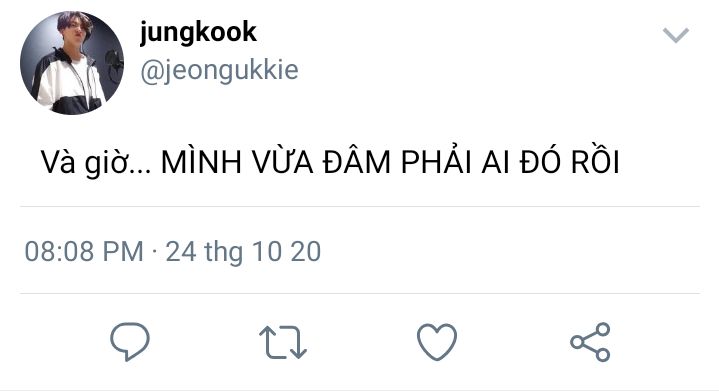Click the microphone shown in the avatar image
This screenshot has height=391, width=719.
pos(113,62)
